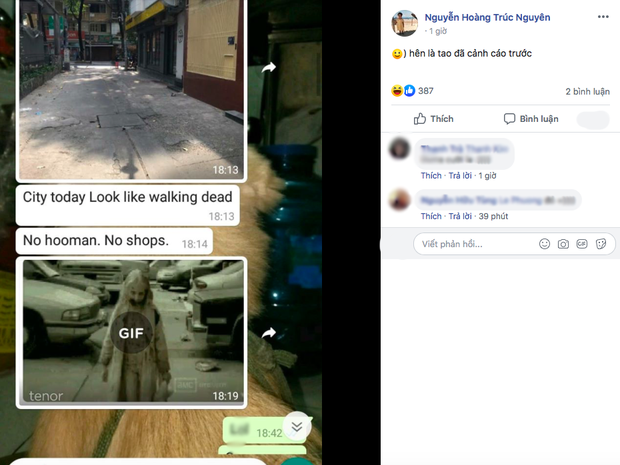620x465 pixels.
Task: Open the emoji picker in the comment box
Action: pos(544,244)
